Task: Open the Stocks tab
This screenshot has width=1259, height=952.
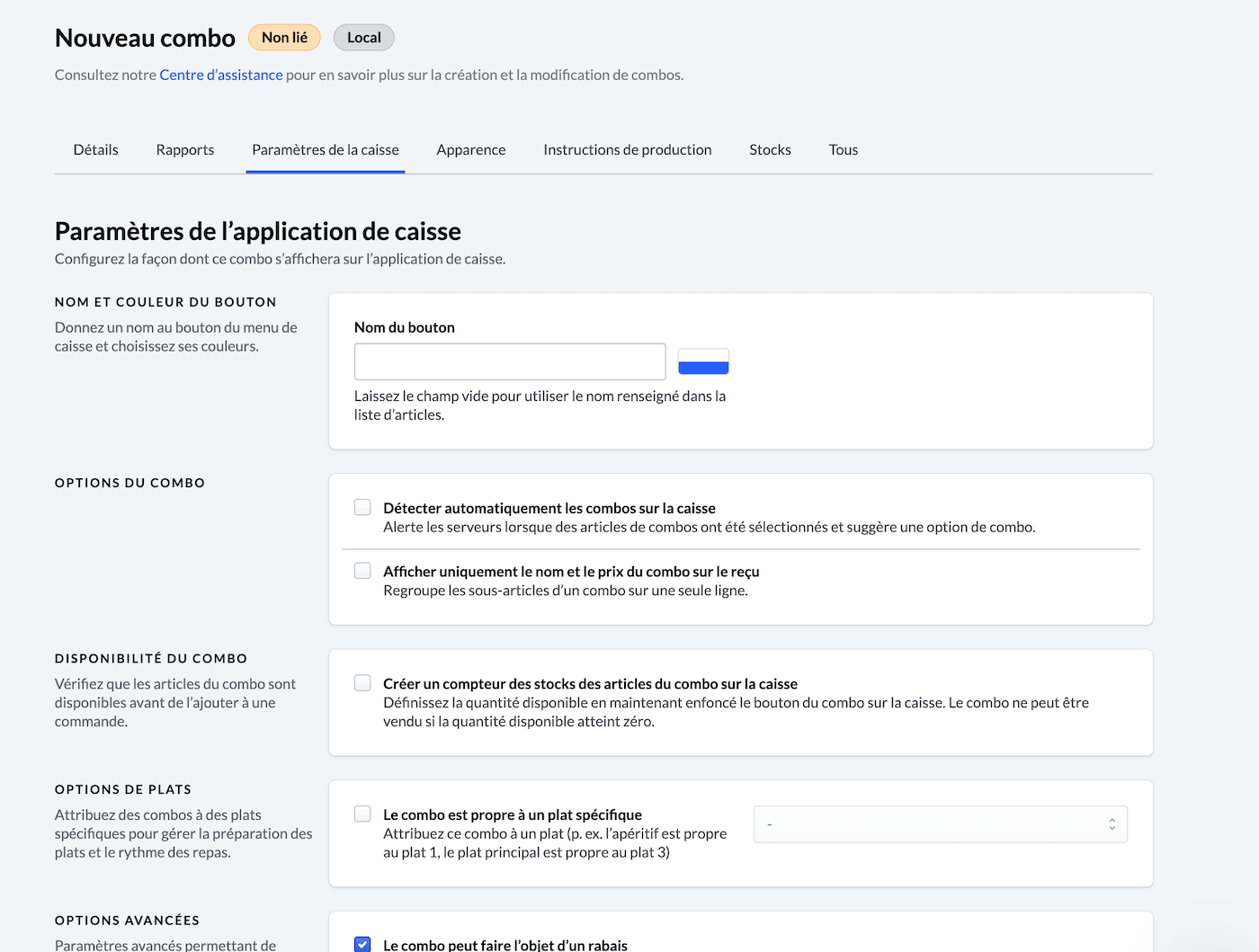Action: click(771, 149)
